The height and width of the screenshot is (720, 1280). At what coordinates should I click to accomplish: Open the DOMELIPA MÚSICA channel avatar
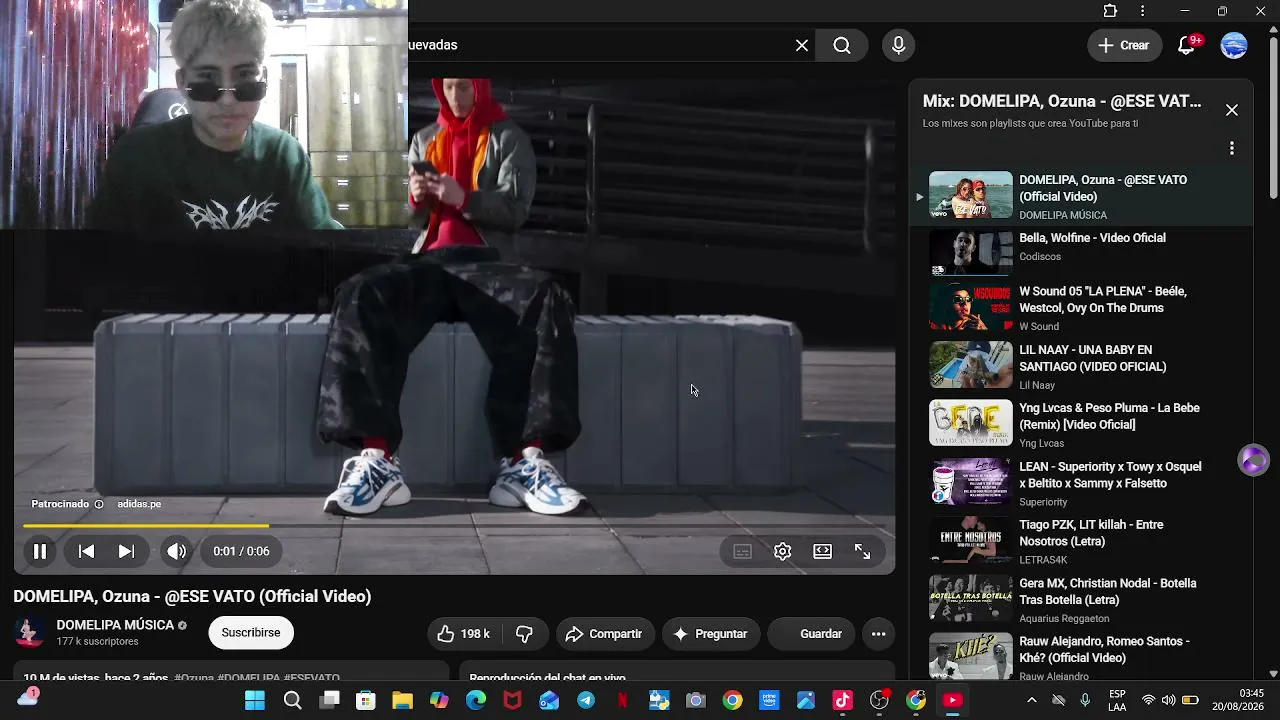pyautogui.click(x=30, y=632)
